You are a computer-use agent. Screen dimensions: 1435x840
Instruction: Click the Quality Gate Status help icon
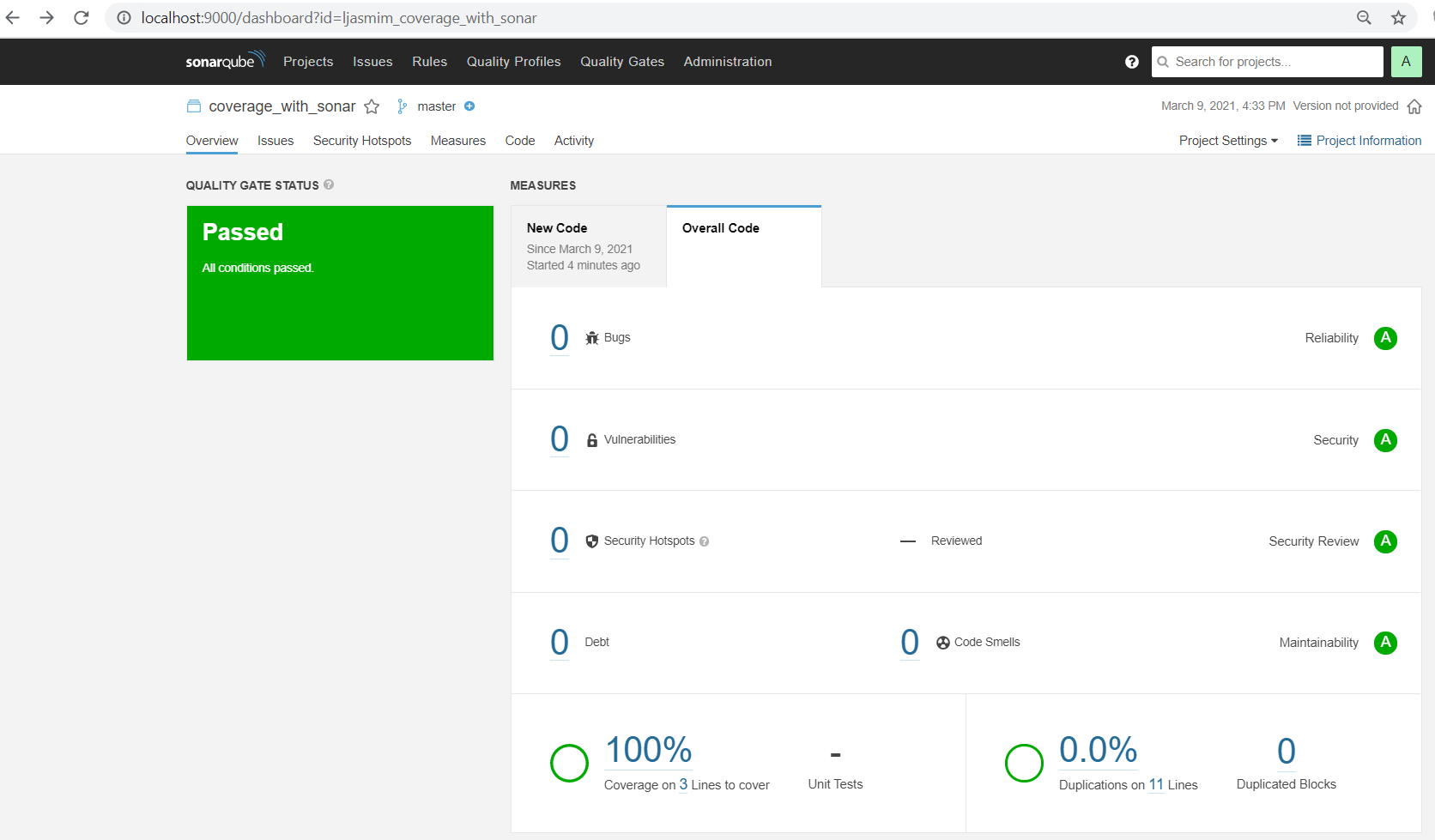(x=329, y=184)
